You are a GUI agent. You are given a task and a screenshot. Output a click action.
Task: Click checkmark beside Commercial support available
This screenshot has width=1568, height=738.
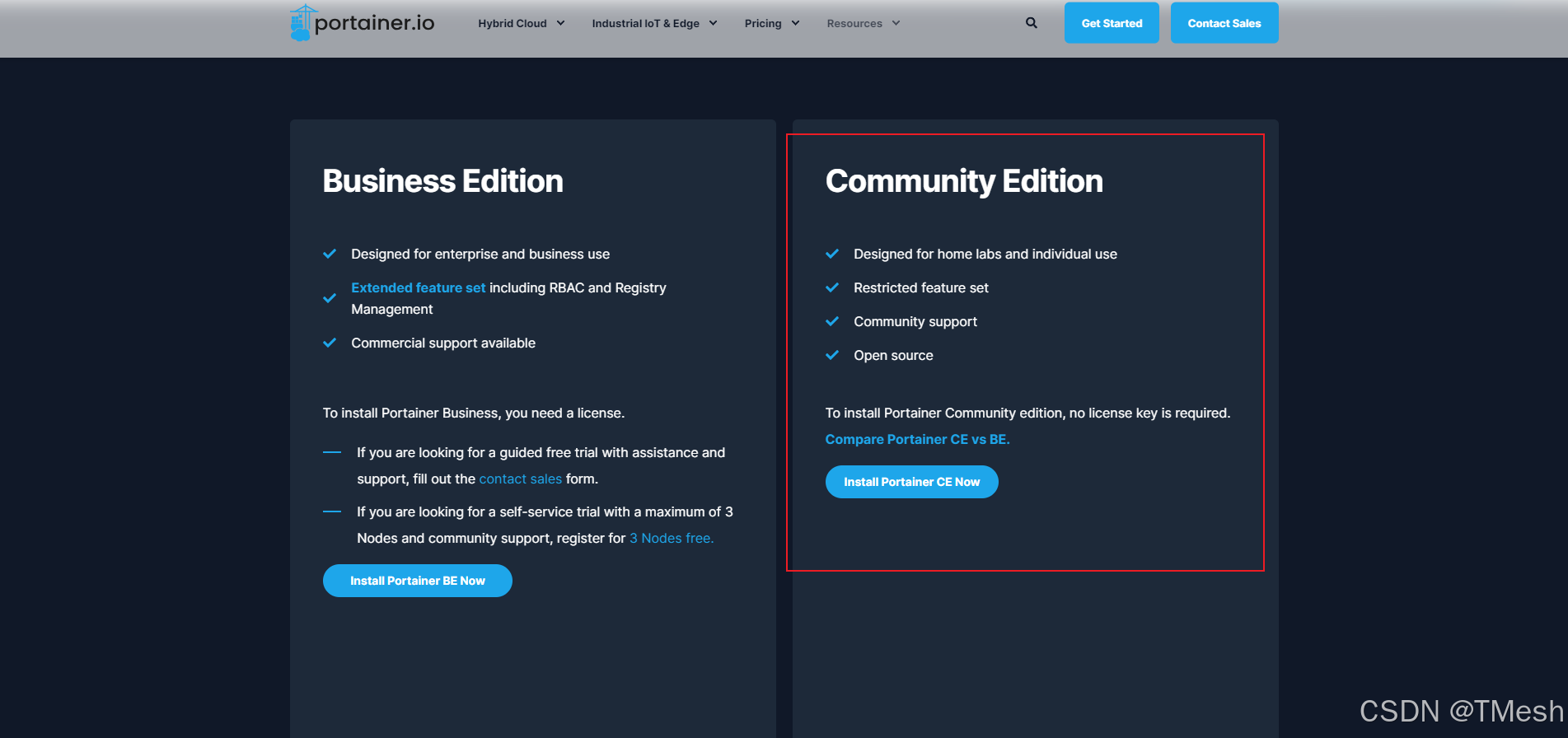330,343
